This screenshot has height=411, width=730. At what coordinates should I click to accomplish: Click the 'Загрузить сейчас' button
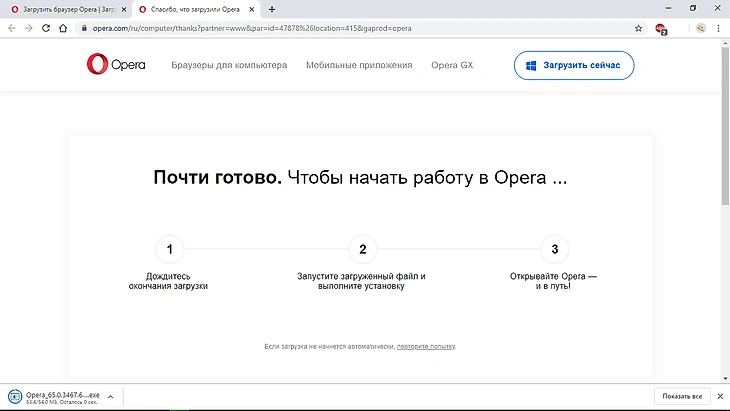pyautogui.click(x=574, y=65)
